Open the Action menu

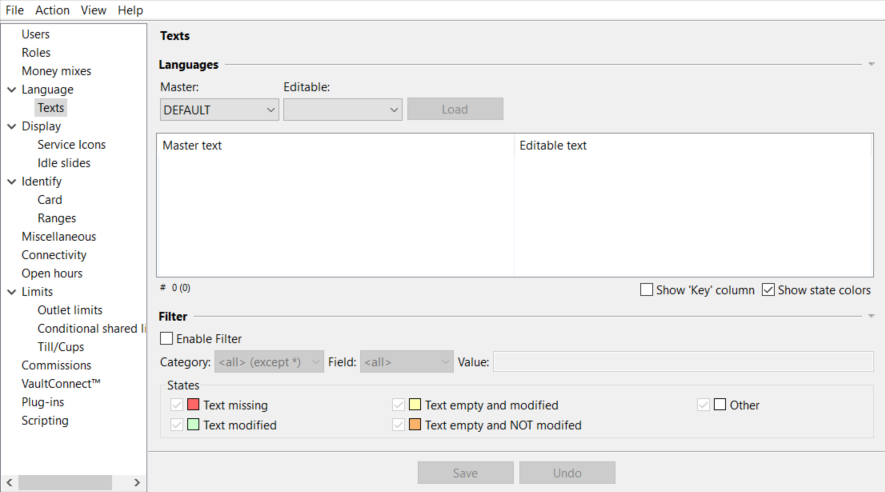[52, 10]
